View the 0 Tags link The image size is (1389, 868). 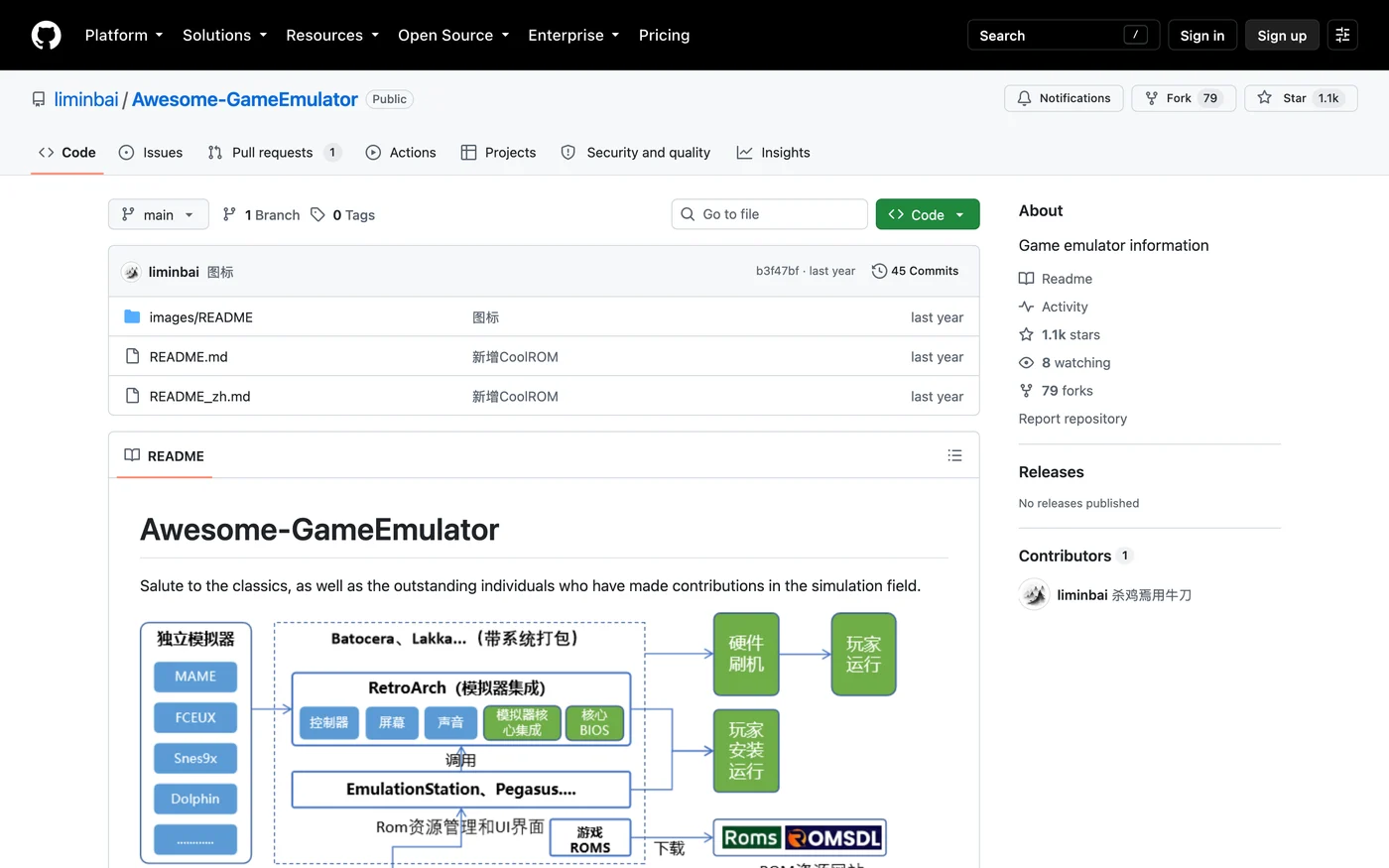pos(343,214)
